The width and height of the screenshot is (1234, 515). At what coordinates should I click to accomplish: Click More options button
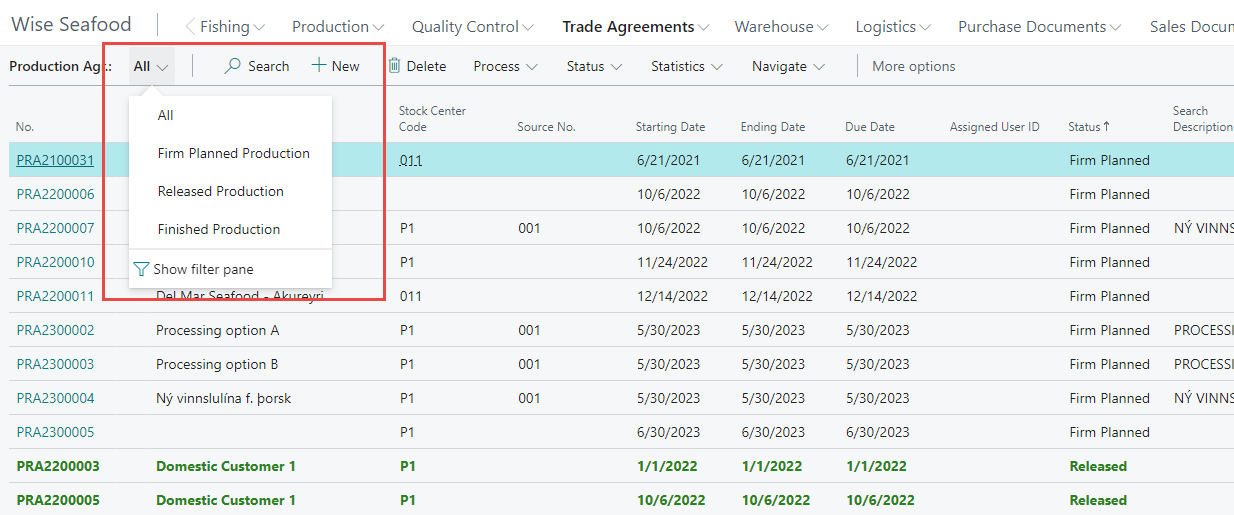tap(913, 66)
